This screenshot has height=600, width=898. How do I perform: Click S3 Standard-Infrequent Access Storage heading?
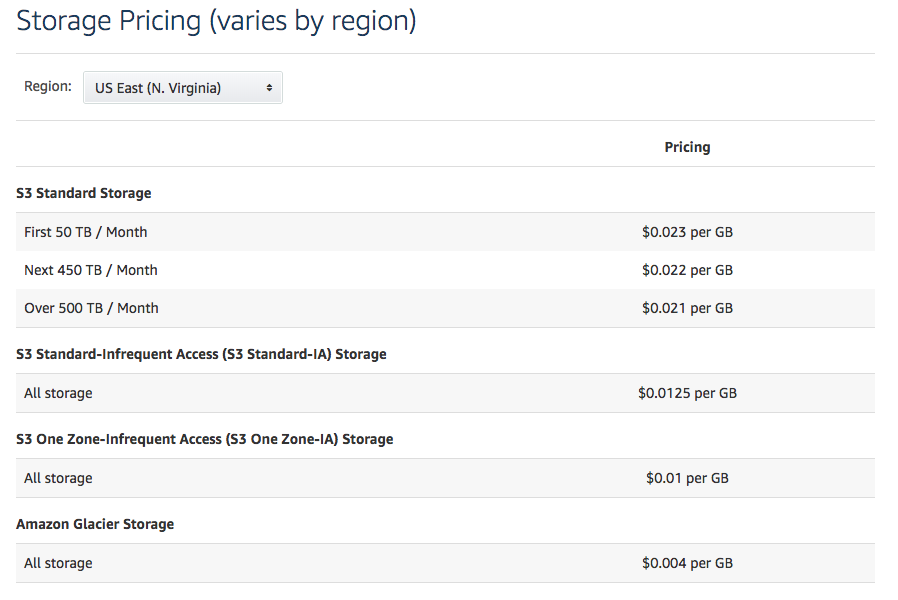pos(201,354)
